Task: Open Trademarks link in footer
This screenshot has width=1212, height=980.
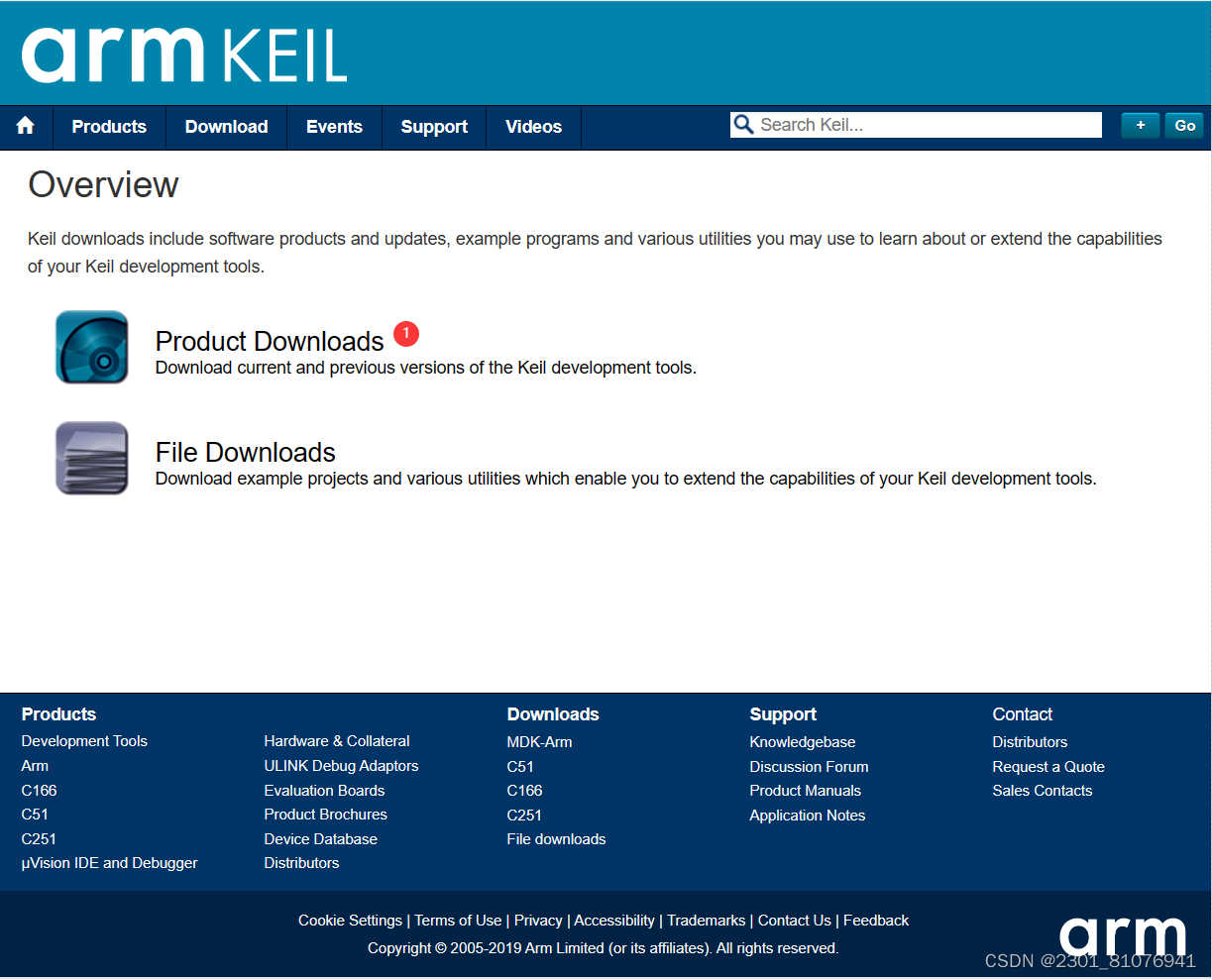Action: pos(707,921)
